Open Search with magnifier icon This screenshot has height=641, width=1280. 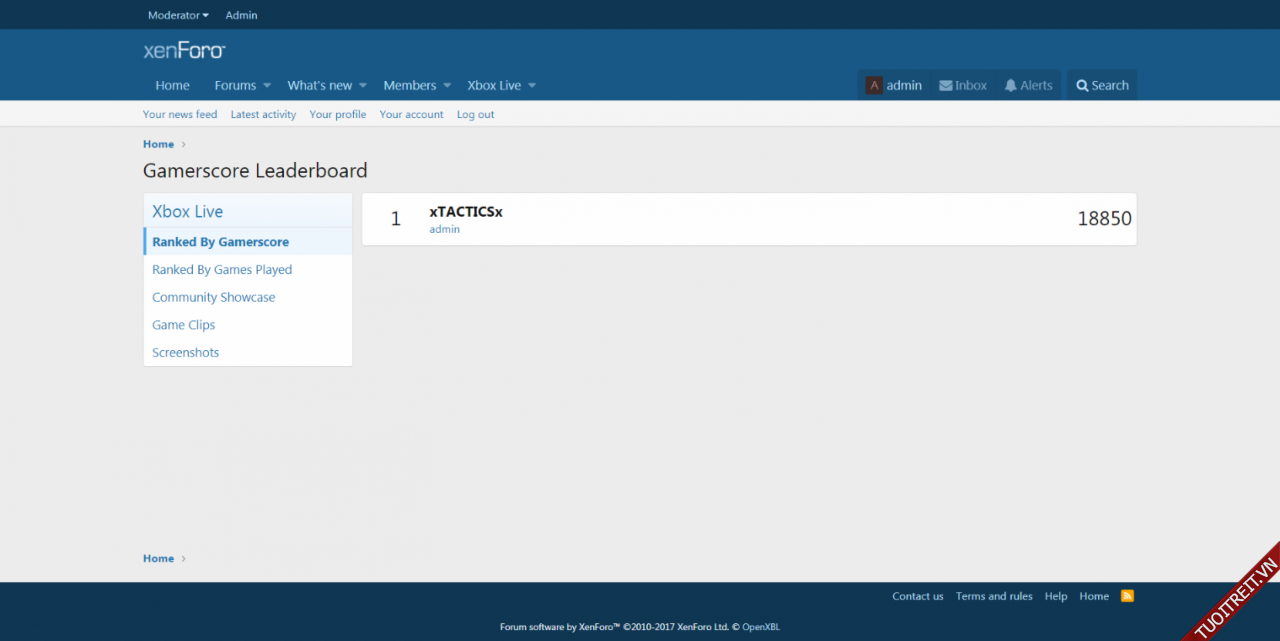coord(1082,86)
